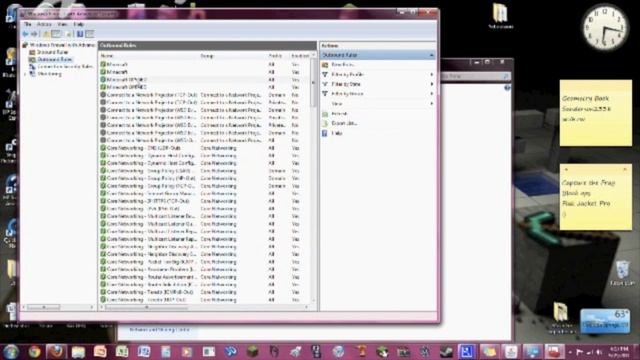Expand the Filter by State submenu arrow
This screenshot has height=360, width=640.
point(431,84)
